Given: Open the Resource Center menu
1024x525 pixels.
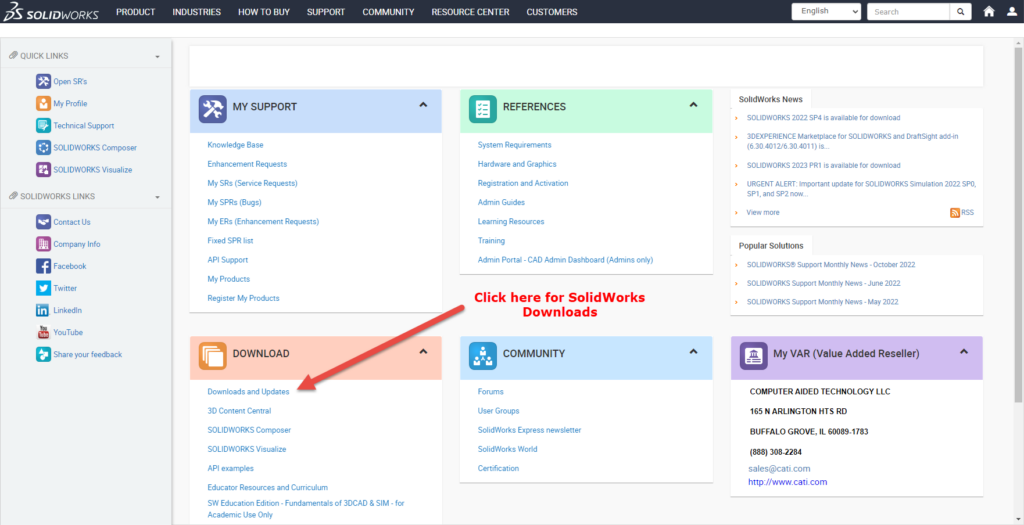Looking at the screenshot, I should pyautogui.click(x=470, y=12).
